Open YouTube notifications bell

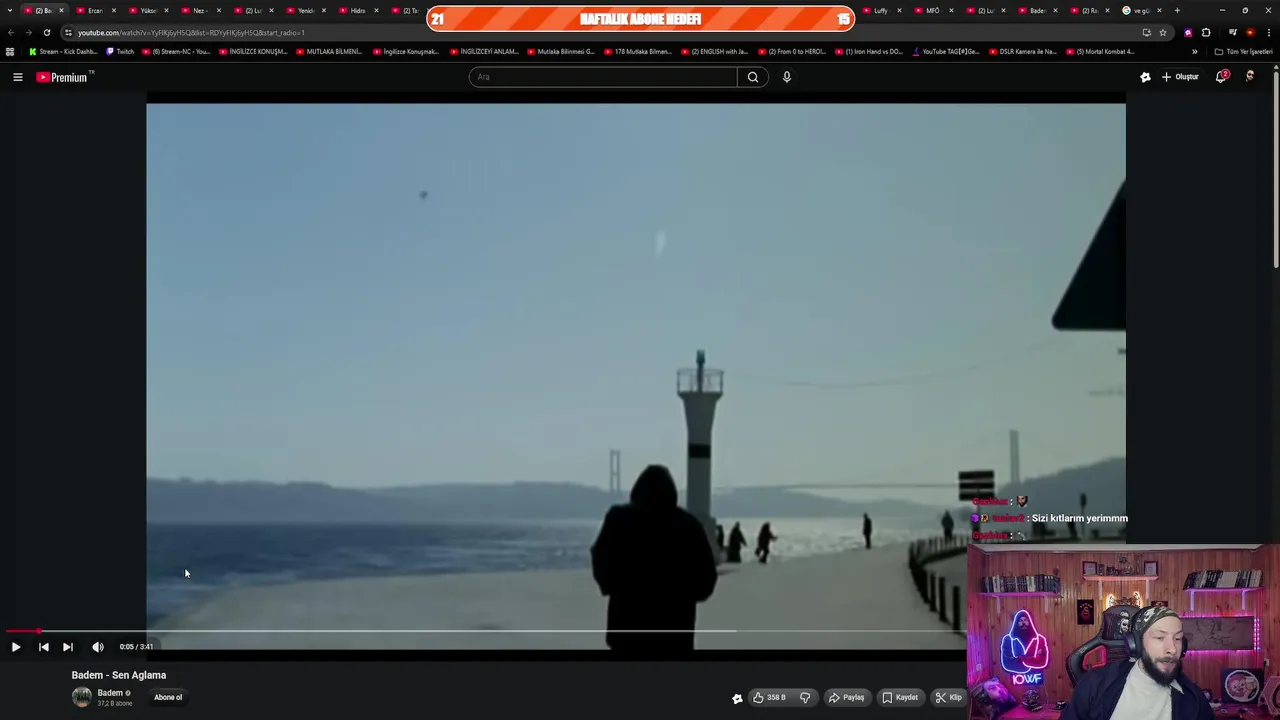(1221, 77)
